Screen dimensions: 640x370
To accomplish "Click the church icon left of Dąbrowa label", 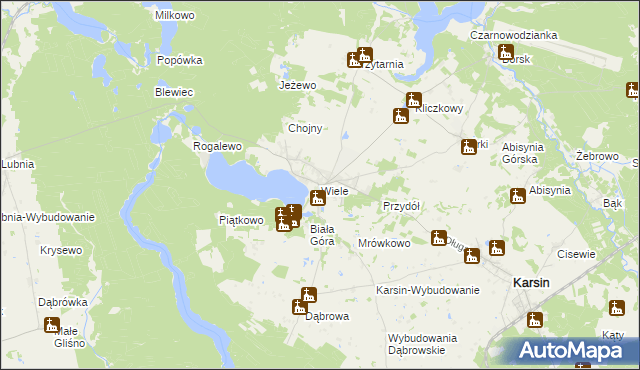I will click(x=300, y=307).
